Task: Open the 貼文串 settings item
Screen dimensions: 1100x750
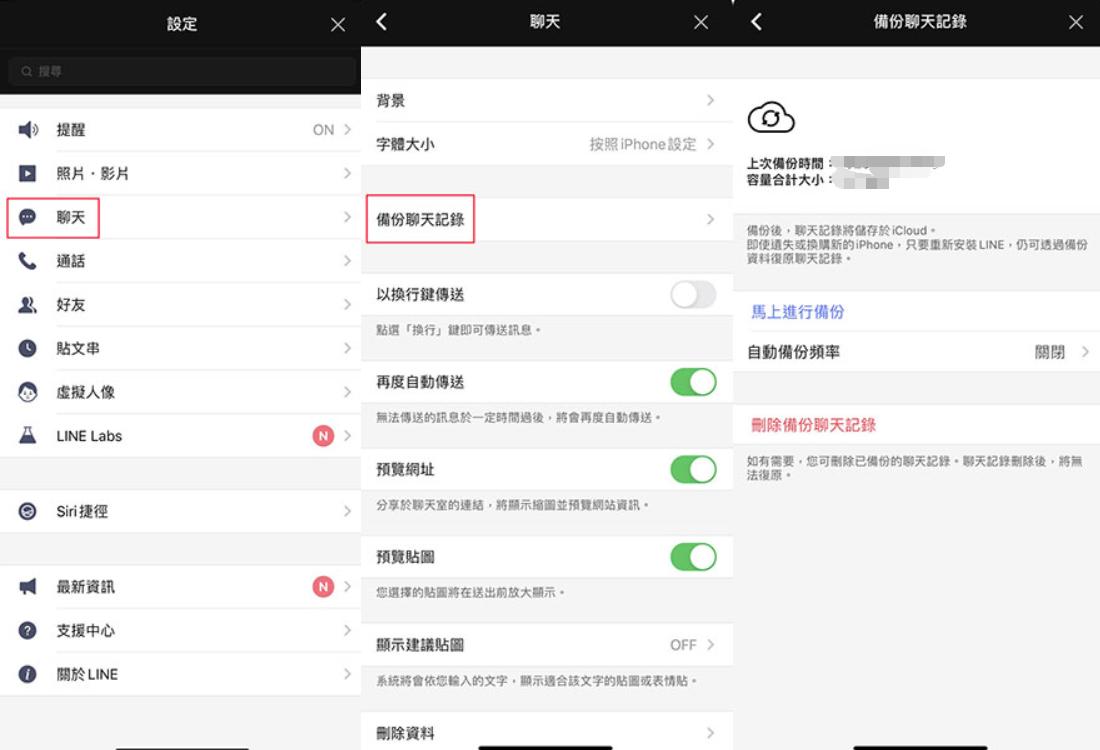Action: pos(181,348)
